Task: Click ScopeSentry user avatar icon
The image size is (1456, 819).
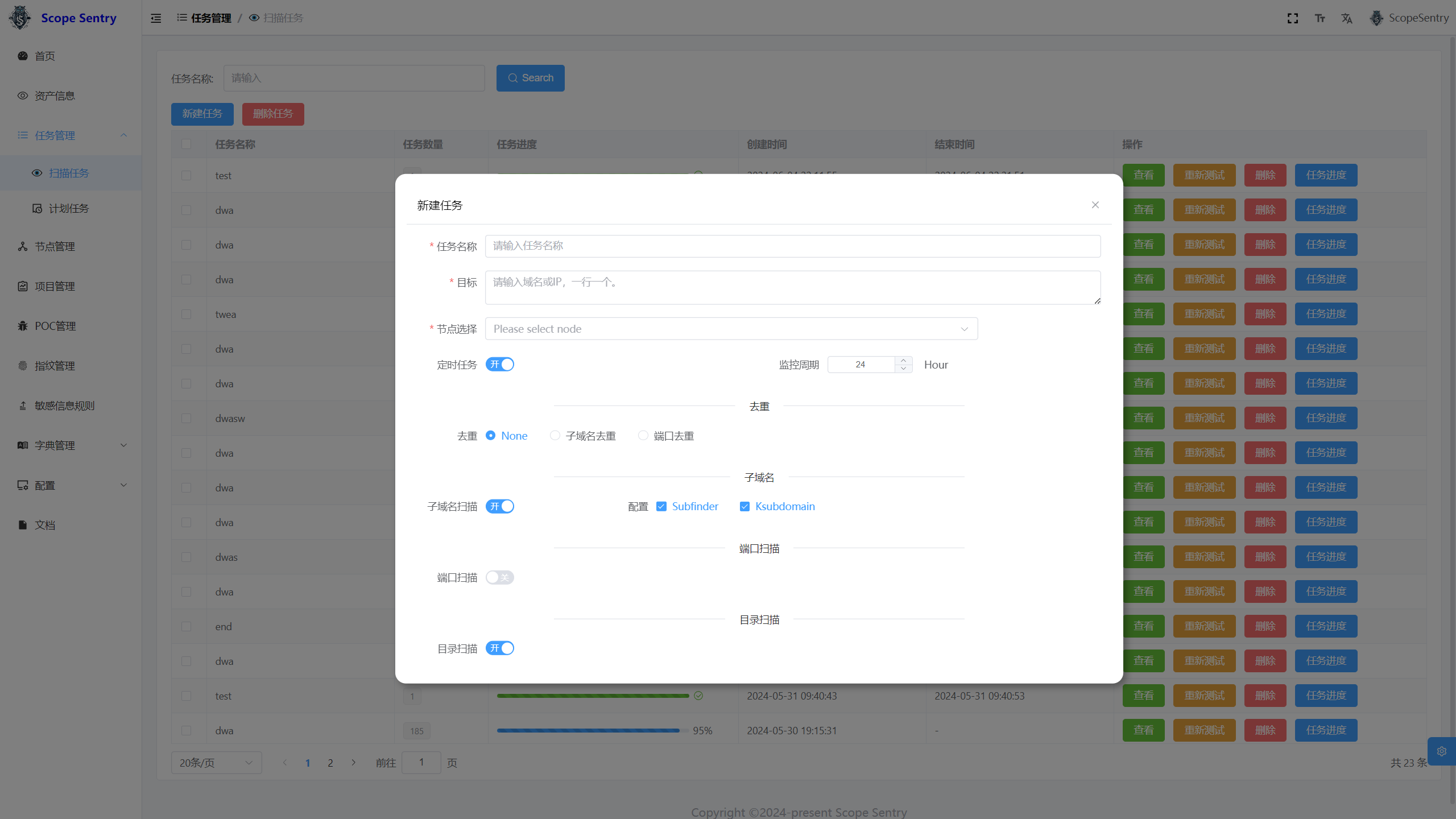Action: [x=1376, y=18]
